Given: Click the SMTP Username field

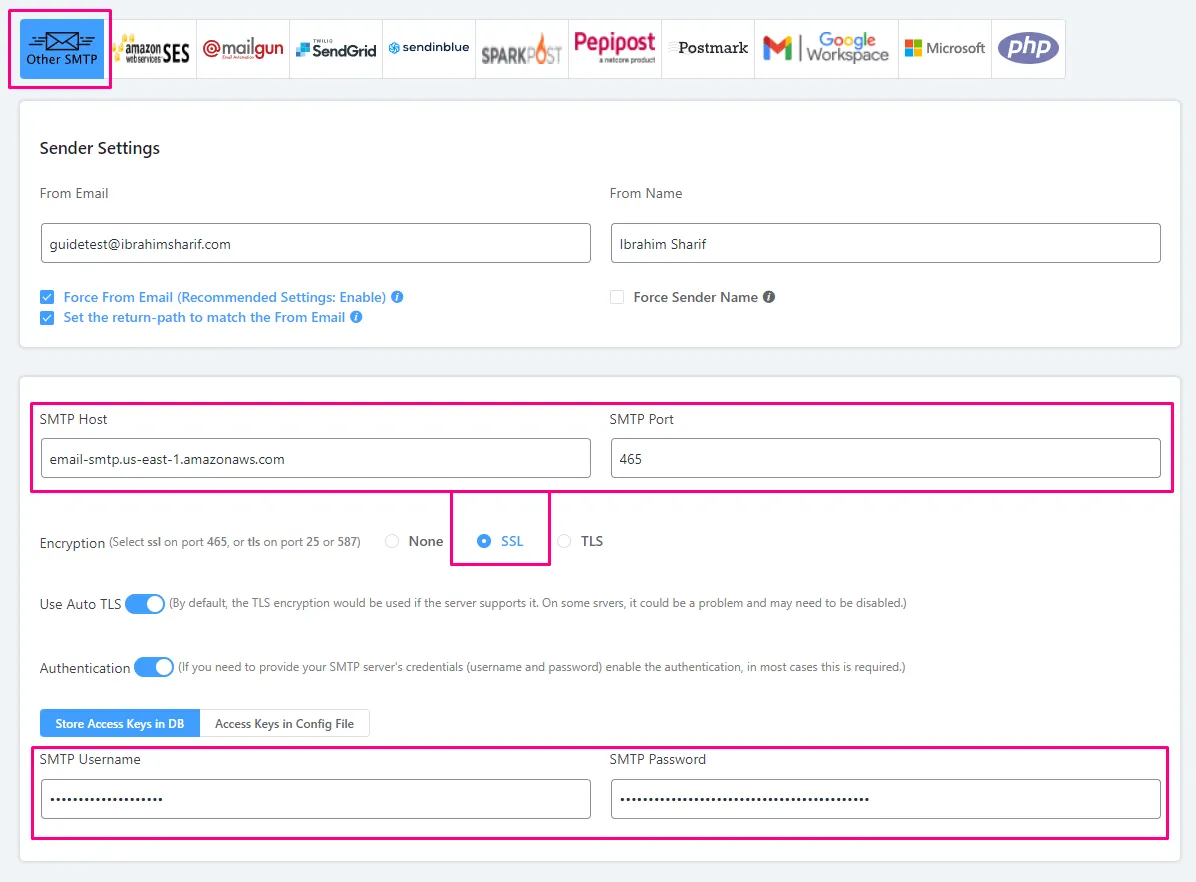Looking at the screenshot, I should pos(316,799).
